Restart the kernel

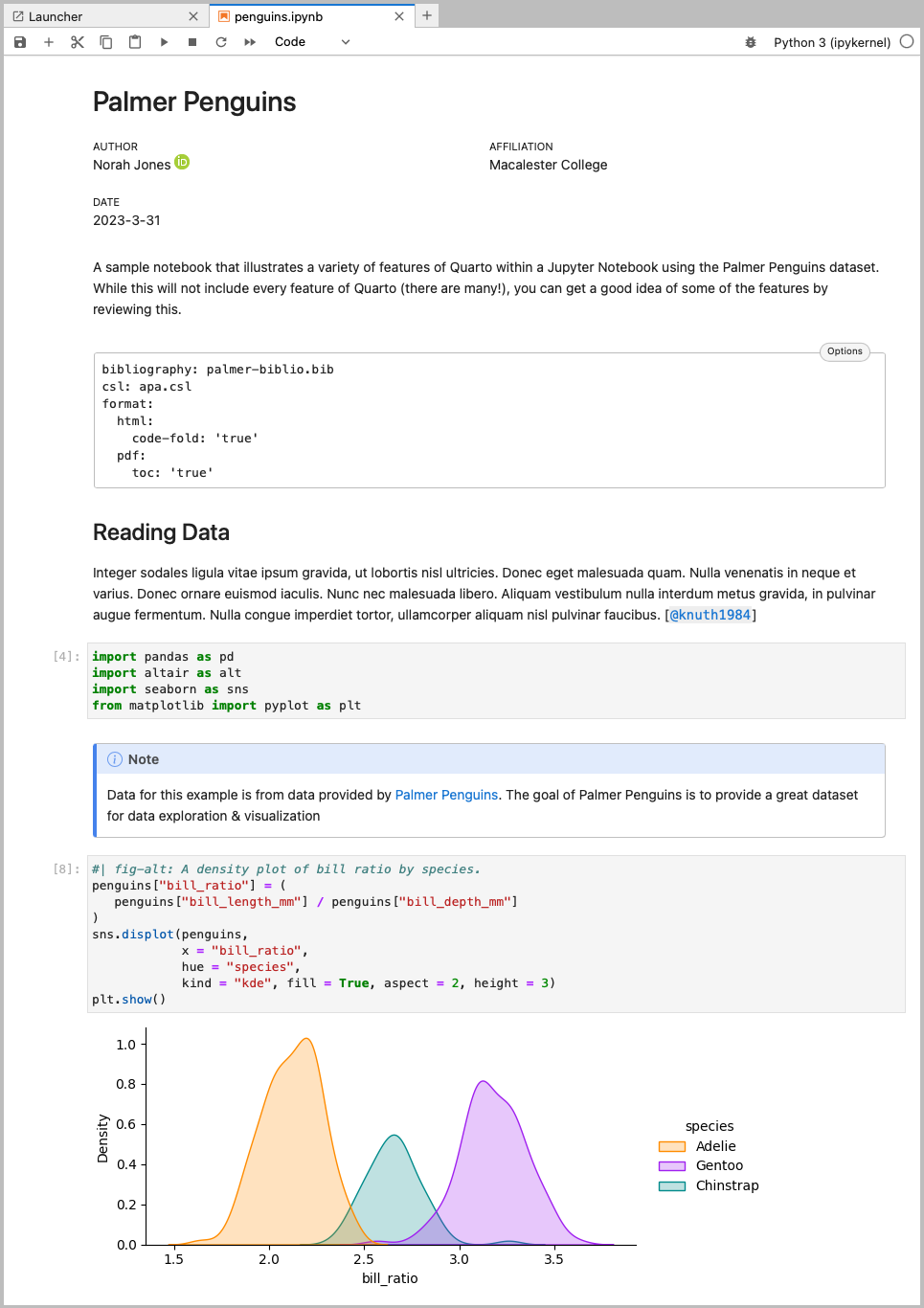point(221,42)
